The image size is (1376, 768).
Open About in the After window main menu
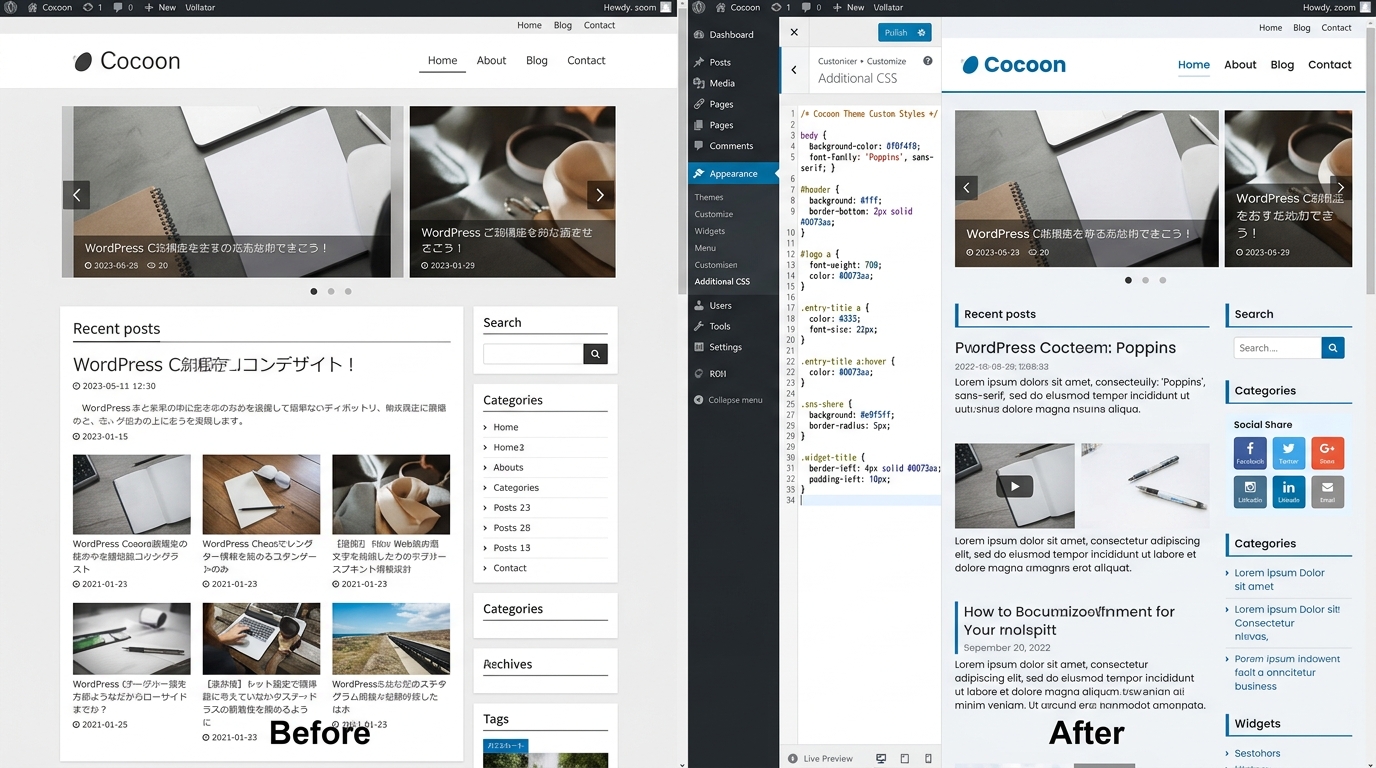1240,64
